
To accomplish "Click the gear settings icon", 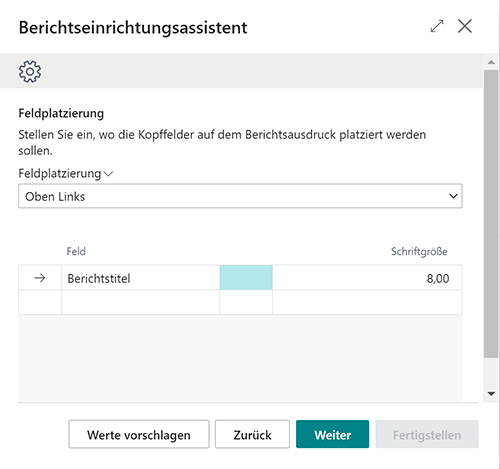I will tap(30, 71).
